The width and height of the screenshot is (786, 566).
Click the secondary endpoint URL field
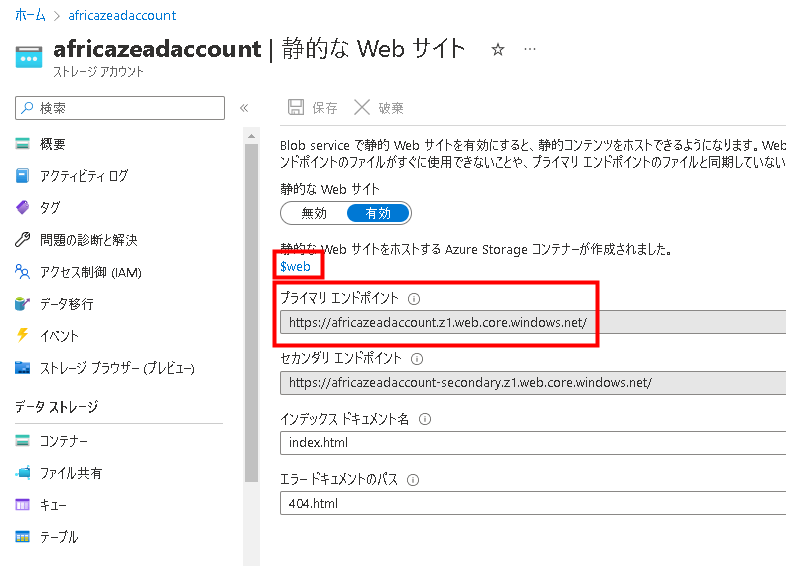tap(533, 383)
